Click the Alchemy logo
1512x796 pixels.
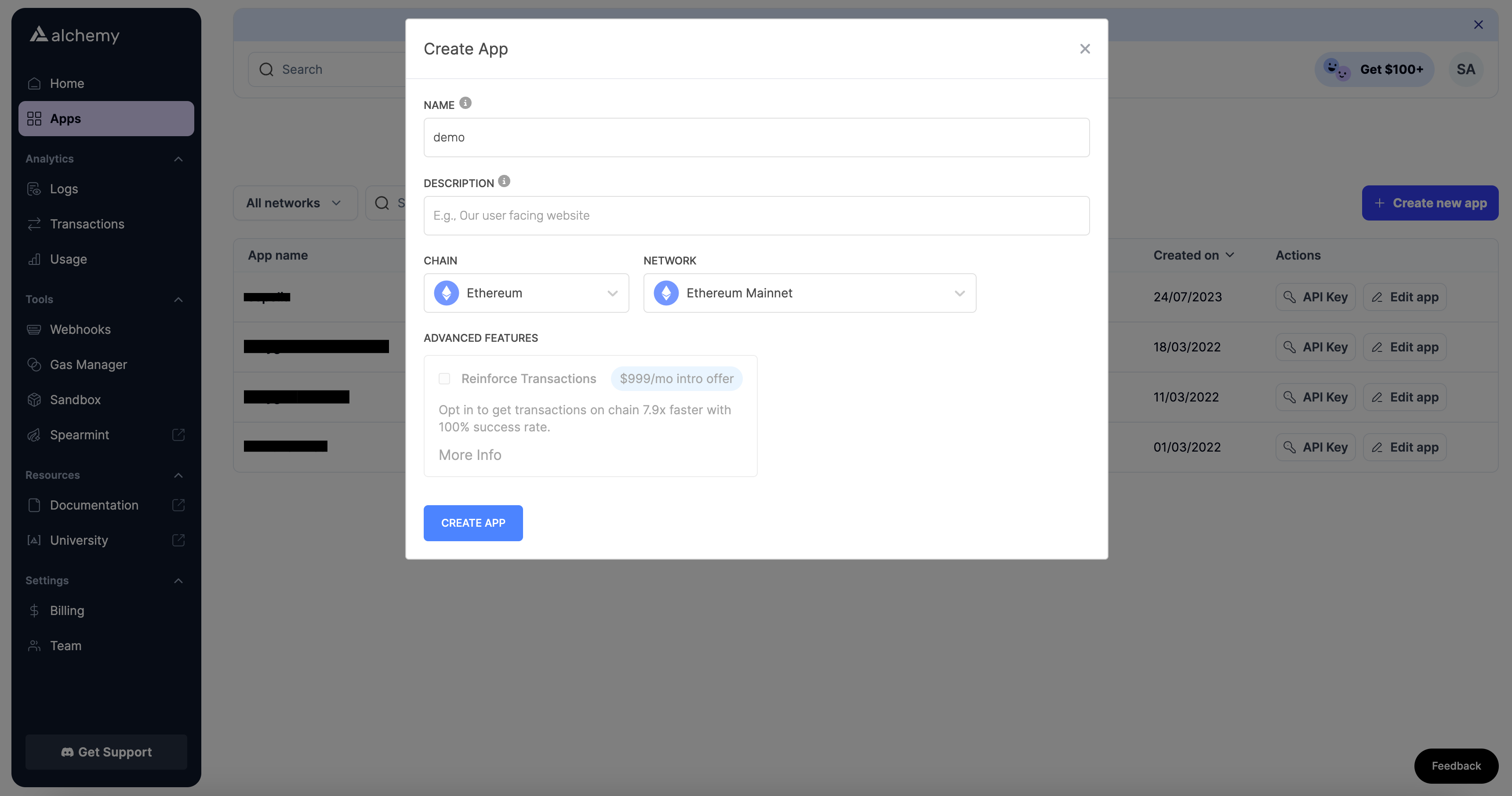coord(75,35)
